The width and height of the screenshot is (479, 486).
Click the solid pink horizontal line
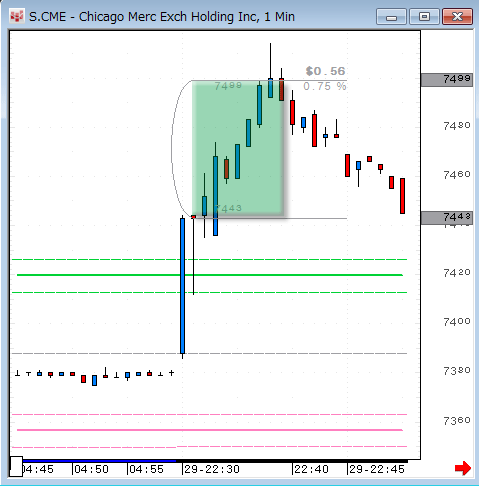tap(210, 430)
